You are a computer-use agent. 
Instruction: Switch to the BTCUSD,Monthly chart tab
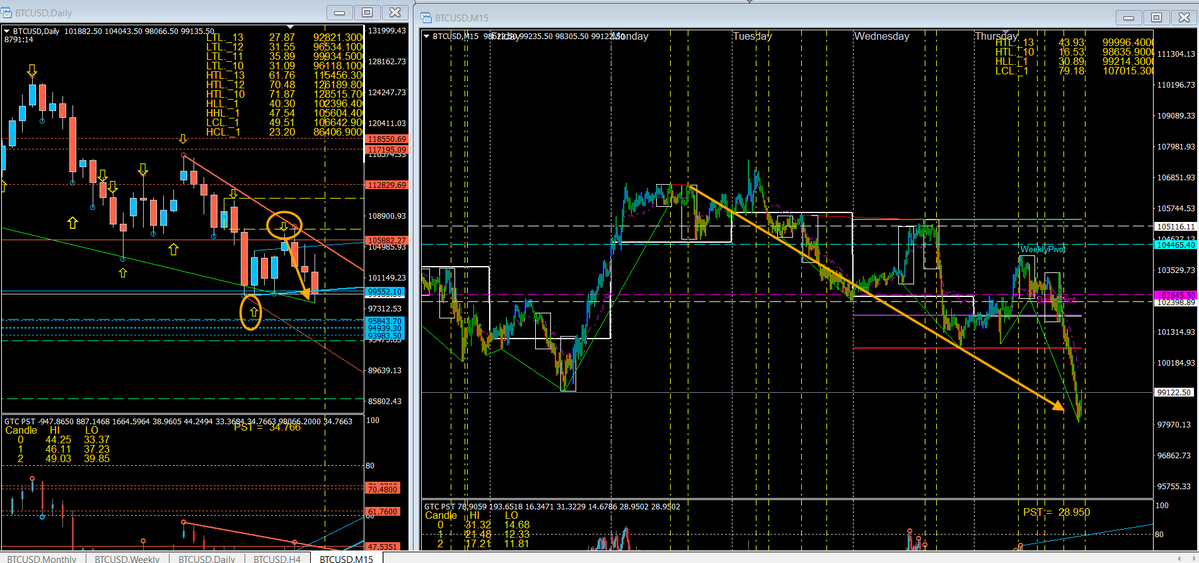pos(44,558)
